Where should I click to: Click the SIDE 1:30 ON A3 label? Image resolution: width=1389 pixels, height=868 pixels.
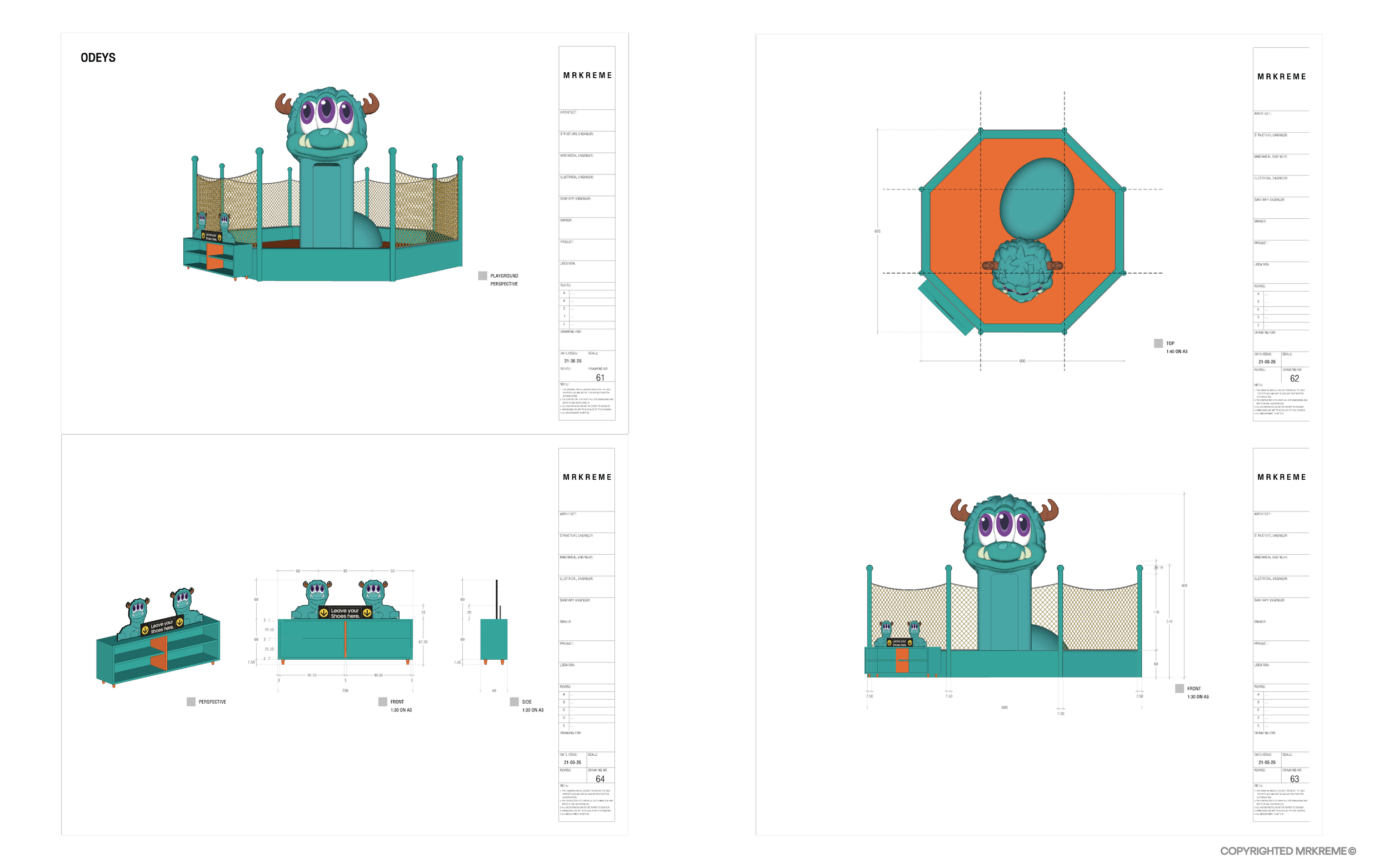click(x=532, y=705)
